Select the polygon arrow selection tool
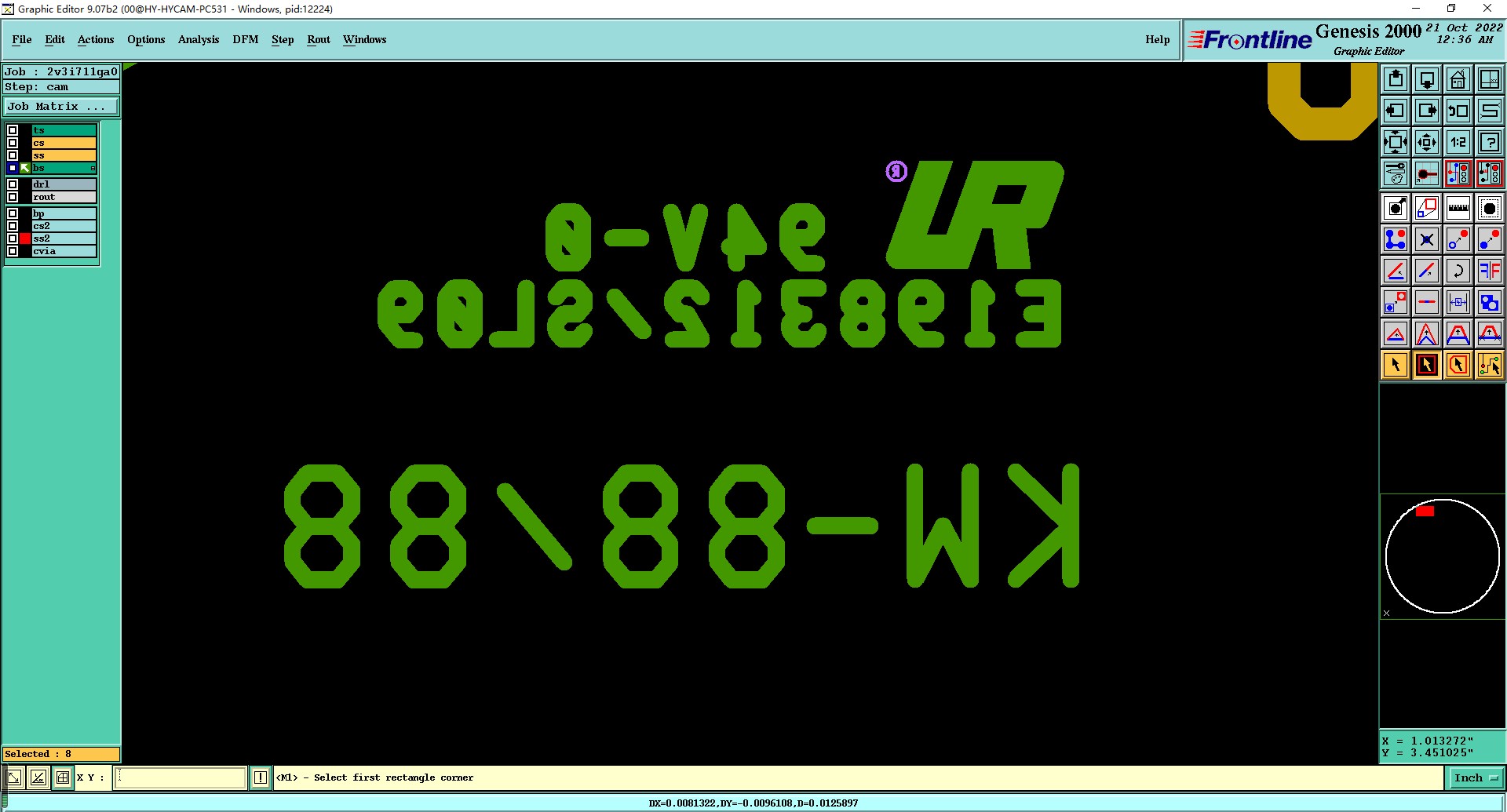 [1458, 365]
